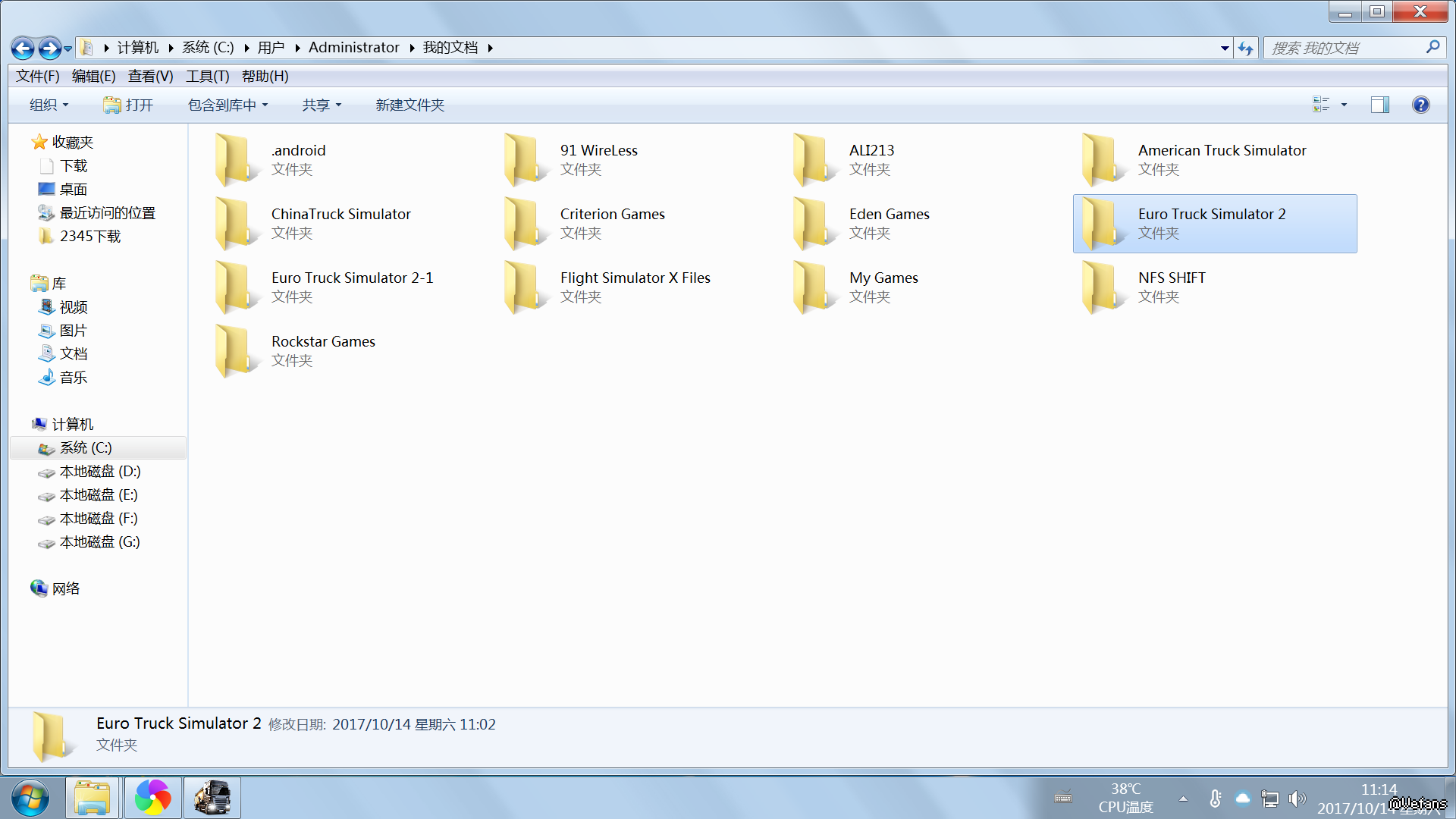Expand the 包含到库中 dropdown
The height and width of the screenshot is (819, 1456).
(x=227, y=105)
